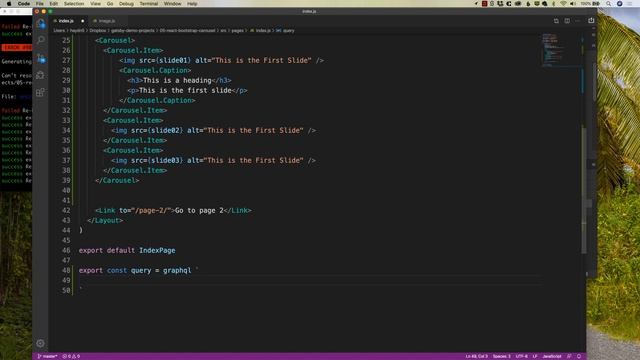Click 'This is a heading' on line 29
This screenshot has width=640, height=360.
coord(177,80)
